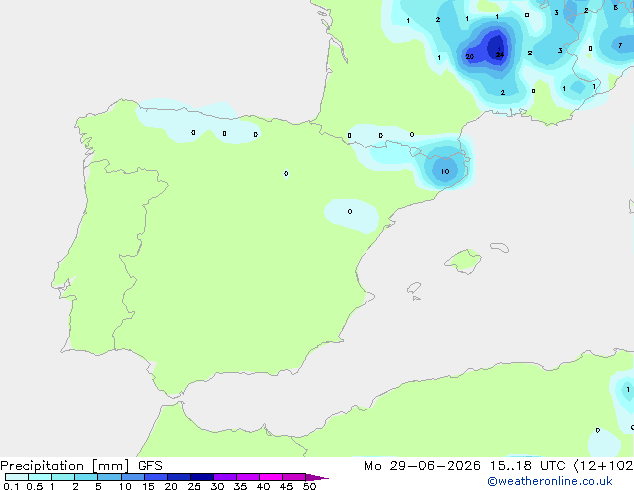Click the 10–15 mm legend color swatch

coord(133,477)
